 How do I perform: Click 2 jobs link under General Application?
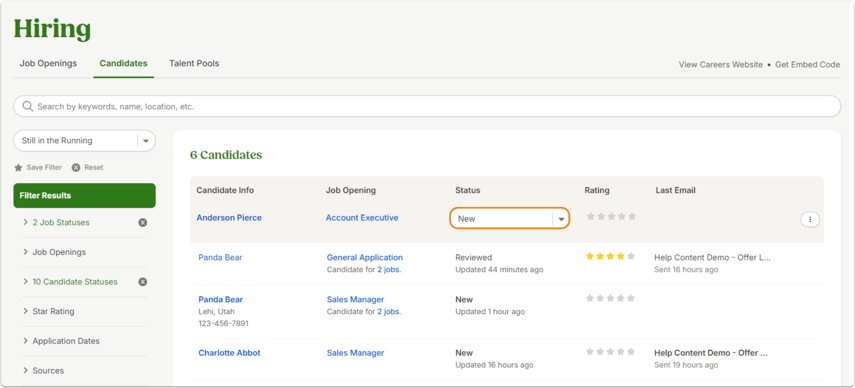[389, 269]
